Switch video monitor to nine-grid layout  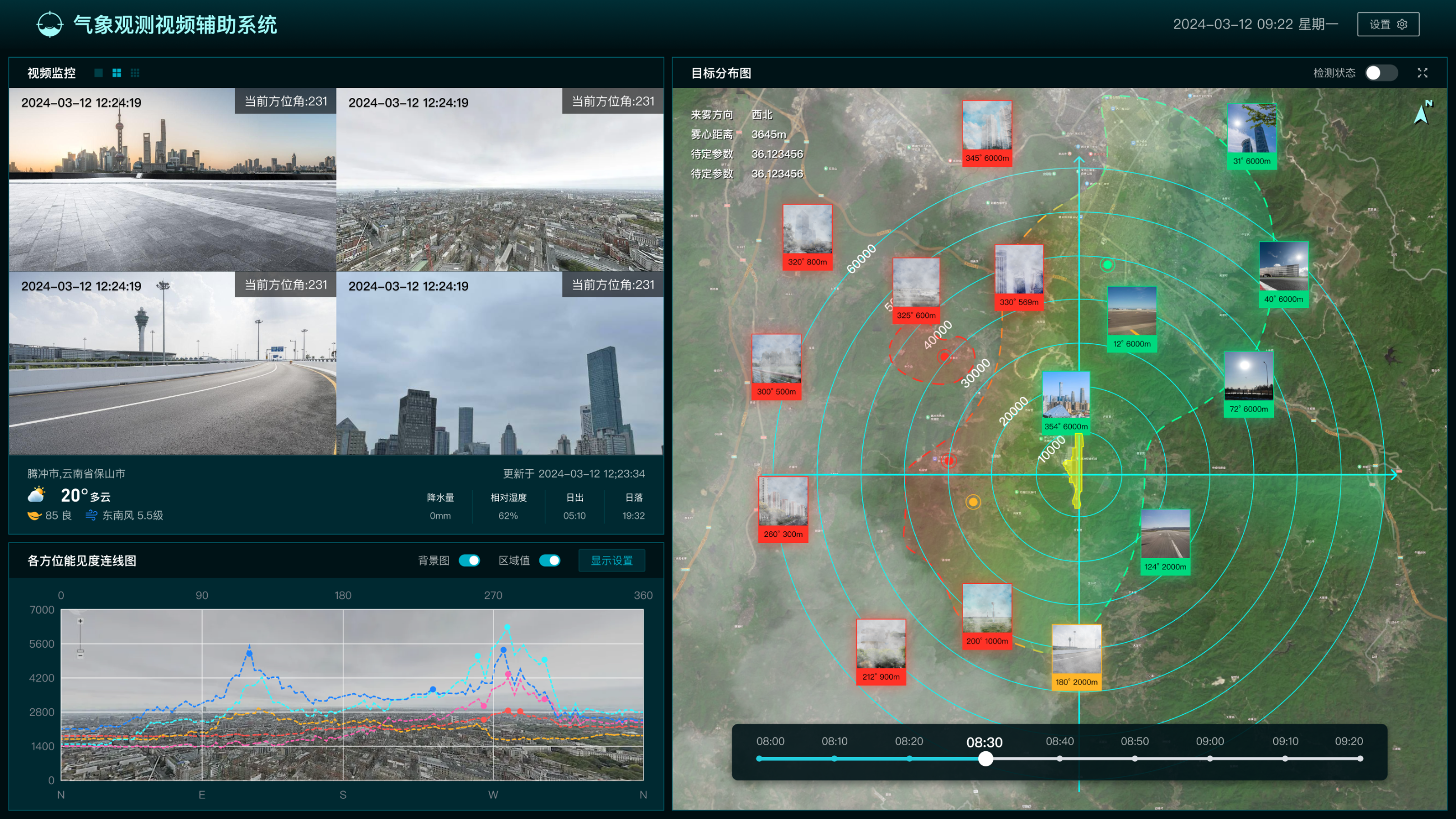coord(134,73)
